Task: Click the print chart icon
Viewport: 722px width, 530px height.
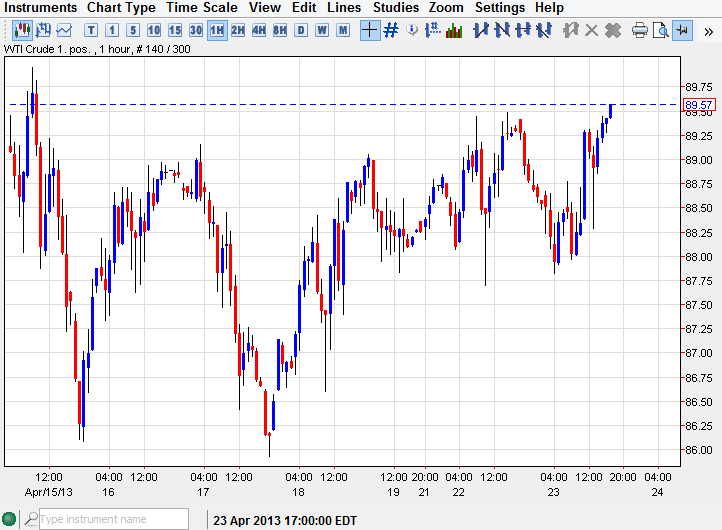Action: (x=640, y=30)
